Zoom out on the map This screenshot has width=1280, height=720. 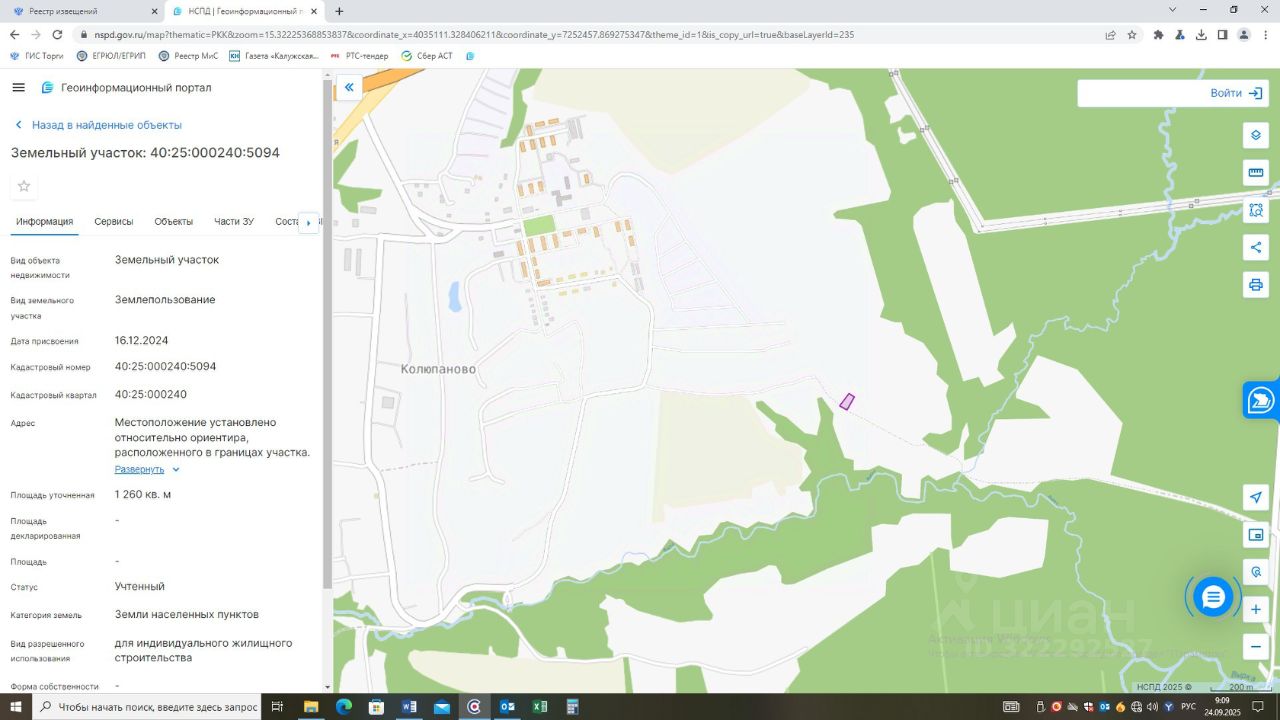pyautogui.click(x=1256, y=646)
